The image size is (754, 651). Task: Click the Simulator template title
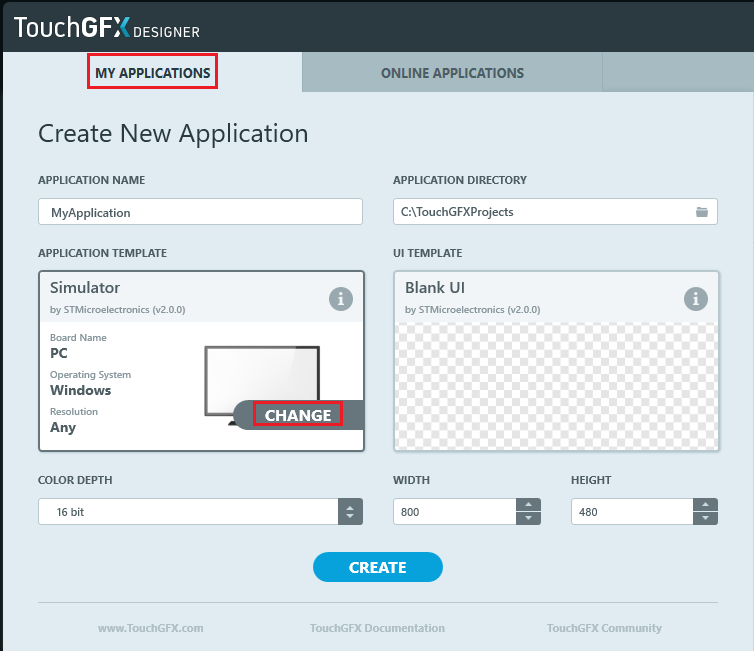point(85,288)
